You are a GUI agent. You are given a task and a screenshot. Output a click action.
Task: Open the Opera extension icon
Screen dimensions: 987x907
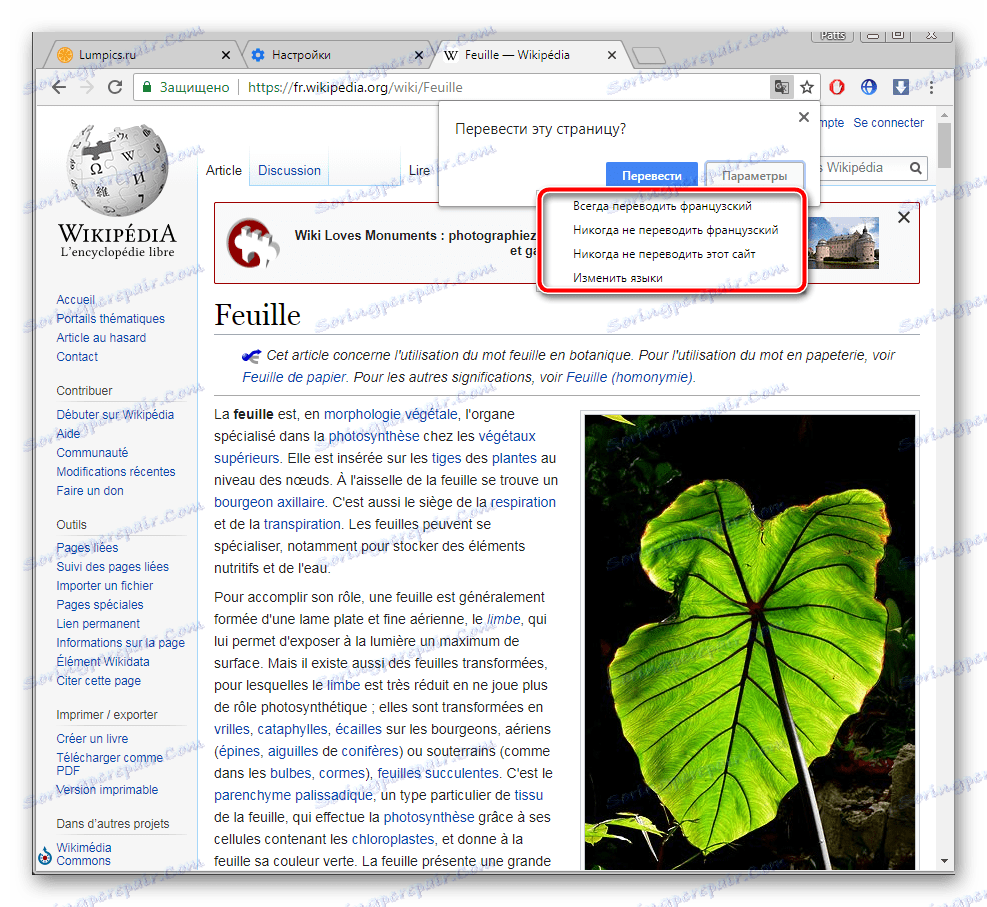point(837,87)
